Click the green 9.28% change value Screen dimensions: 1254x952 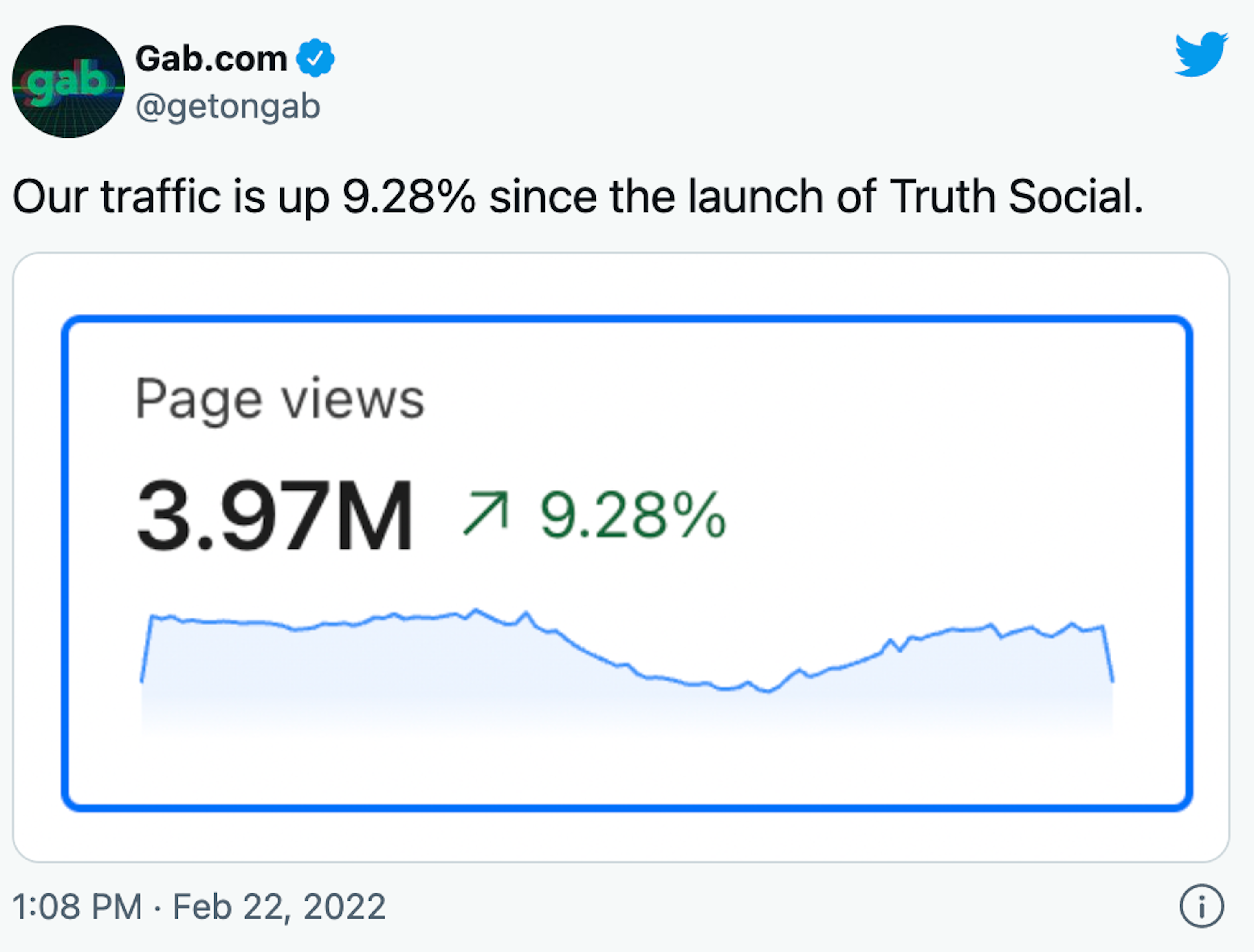coord(633,515)
